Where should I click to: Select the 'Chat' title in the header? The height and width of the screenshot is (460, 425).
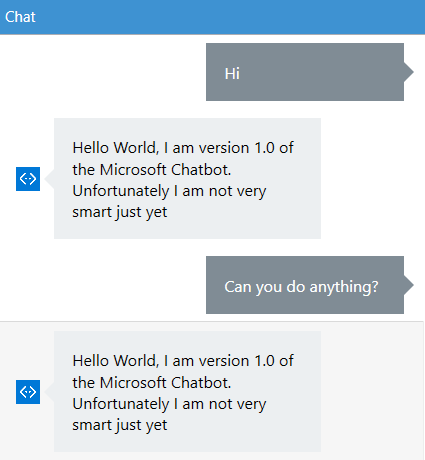(x=20, y=17)
